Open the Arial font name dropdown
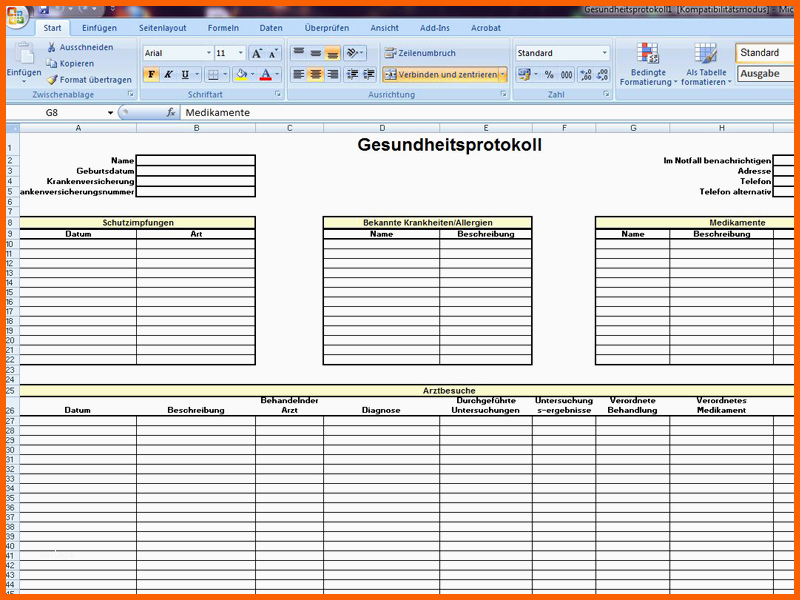 (x=209, y=53)
